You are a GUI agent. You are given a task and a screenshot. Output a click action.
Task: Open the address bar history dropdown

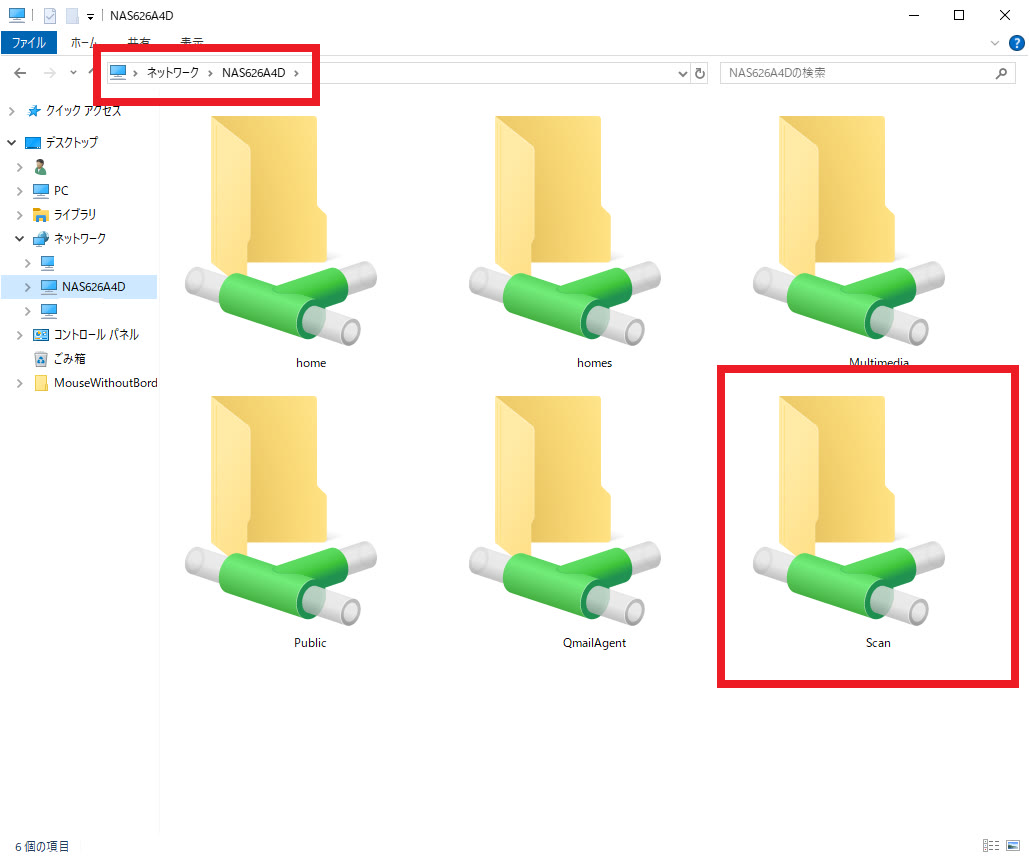click(x=683, y=73)
